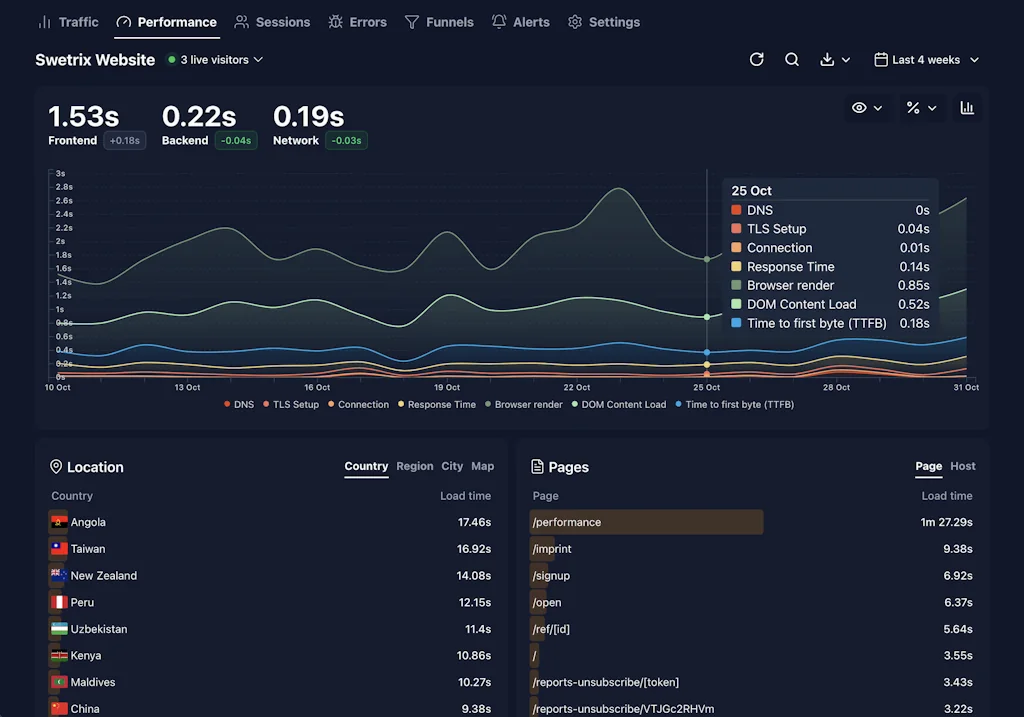Open the /signup page entry
The width and height of the screenshot is (1024, 717).
(x=552, y=575)
